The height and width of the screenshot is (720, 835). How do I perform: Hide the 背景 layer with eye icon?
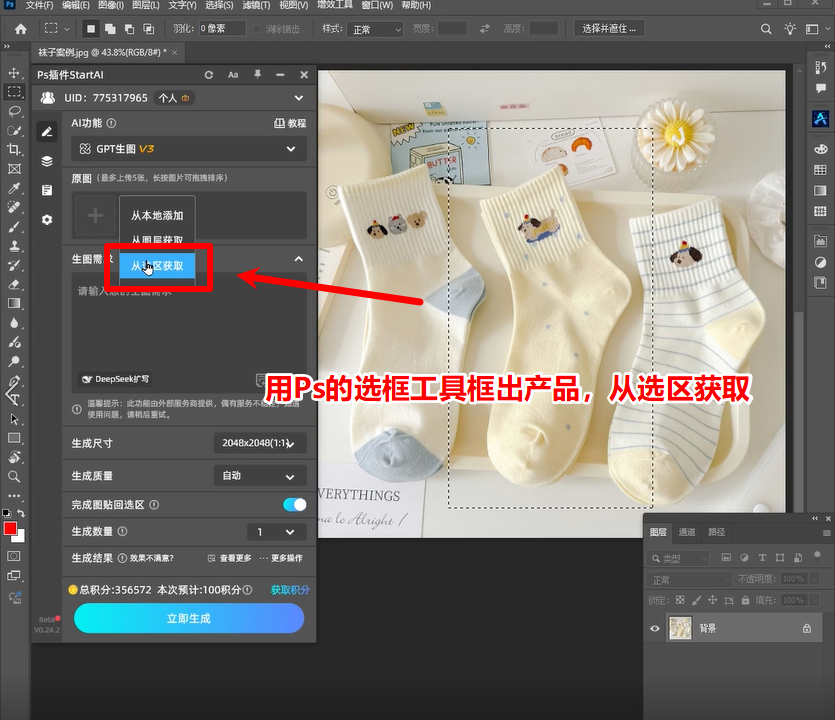point(654,628)
